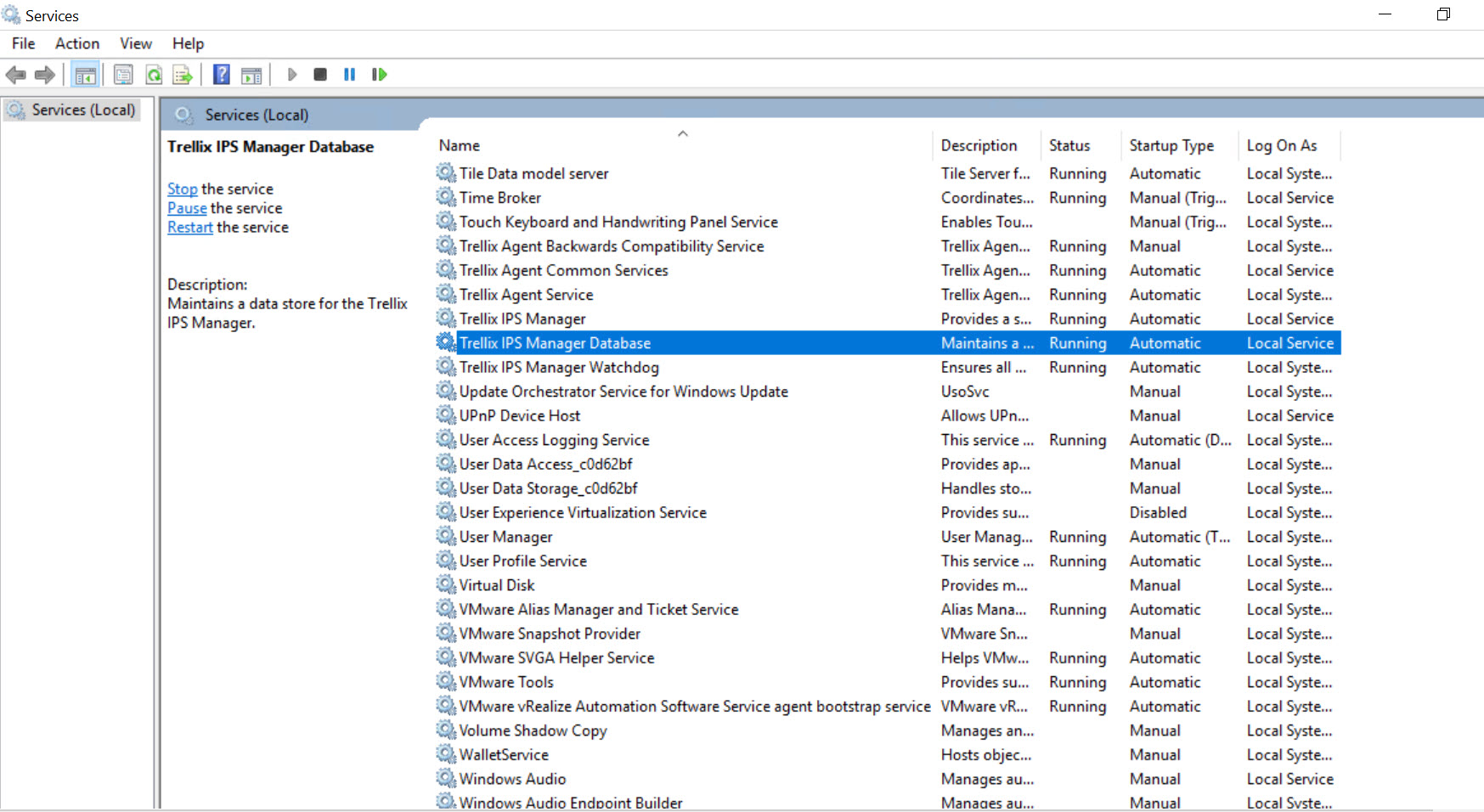The width and height of the screenshot is (1484, 812).
Task: Open the View menu
Action: 136,43
